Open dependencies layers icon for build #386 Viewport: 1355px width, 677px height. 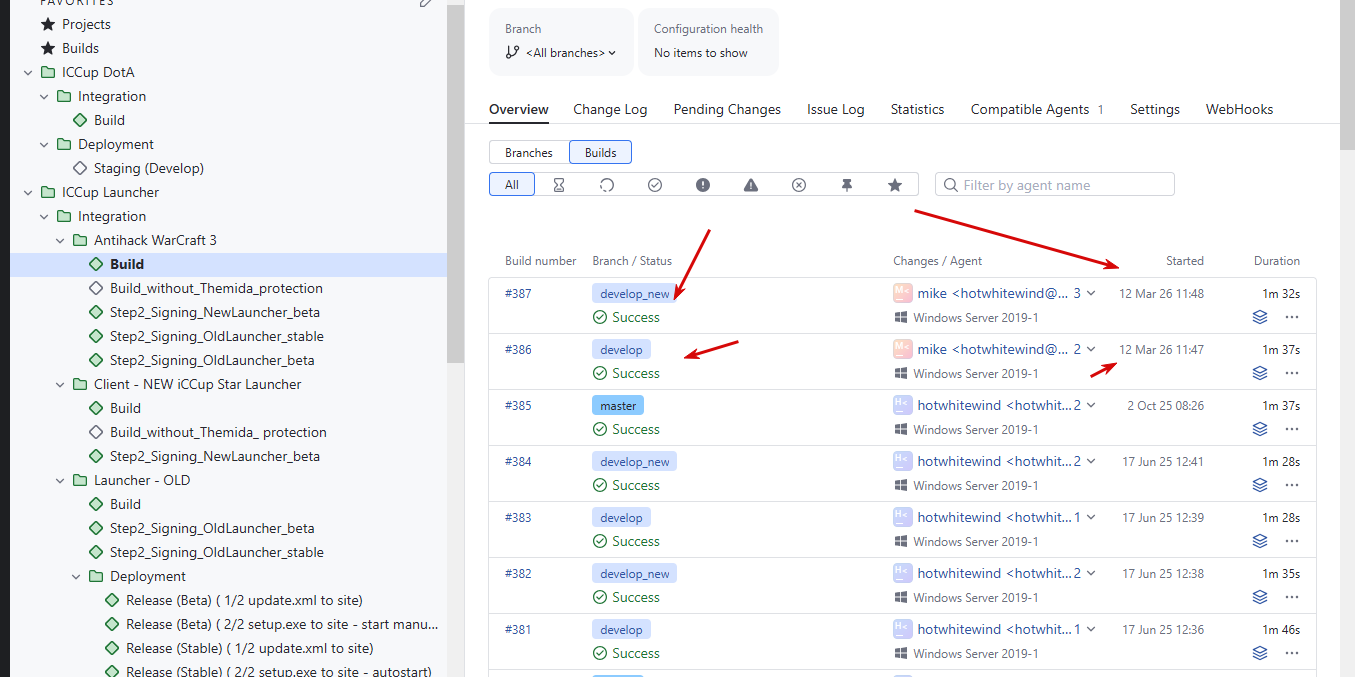point(1260,373)
